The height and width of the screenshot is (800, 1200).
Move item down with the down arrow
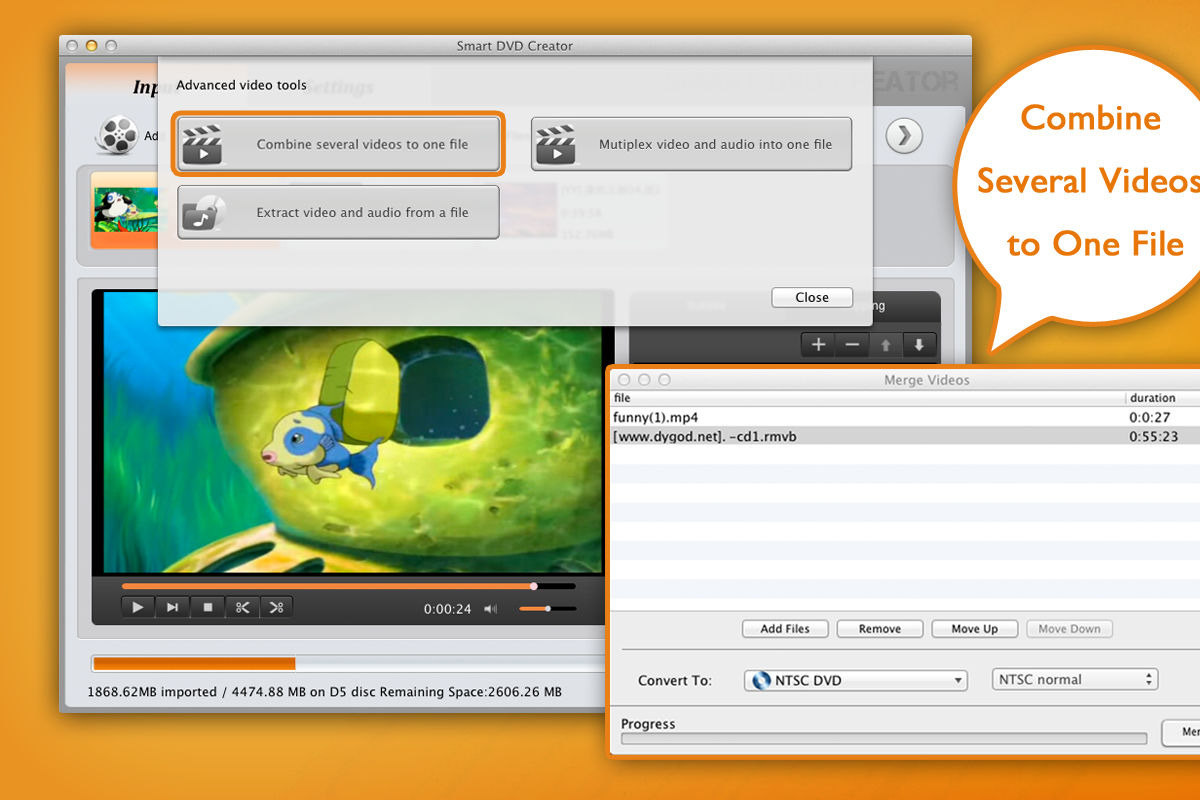tap(920, 345)
